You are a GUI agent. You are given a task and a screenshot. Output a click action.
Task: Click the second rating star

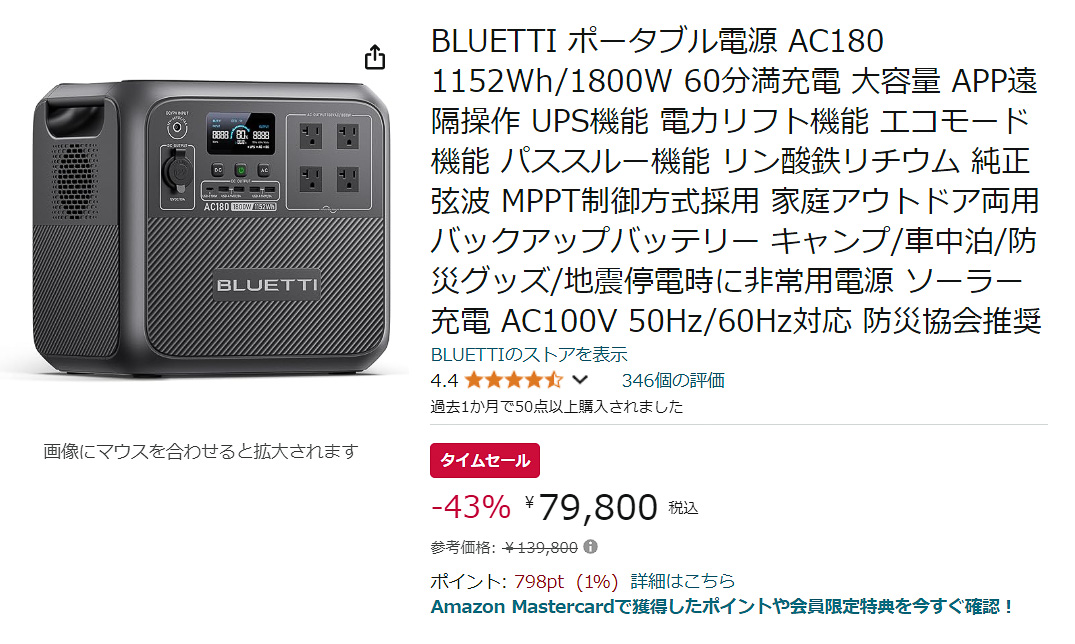coord(496,379)
